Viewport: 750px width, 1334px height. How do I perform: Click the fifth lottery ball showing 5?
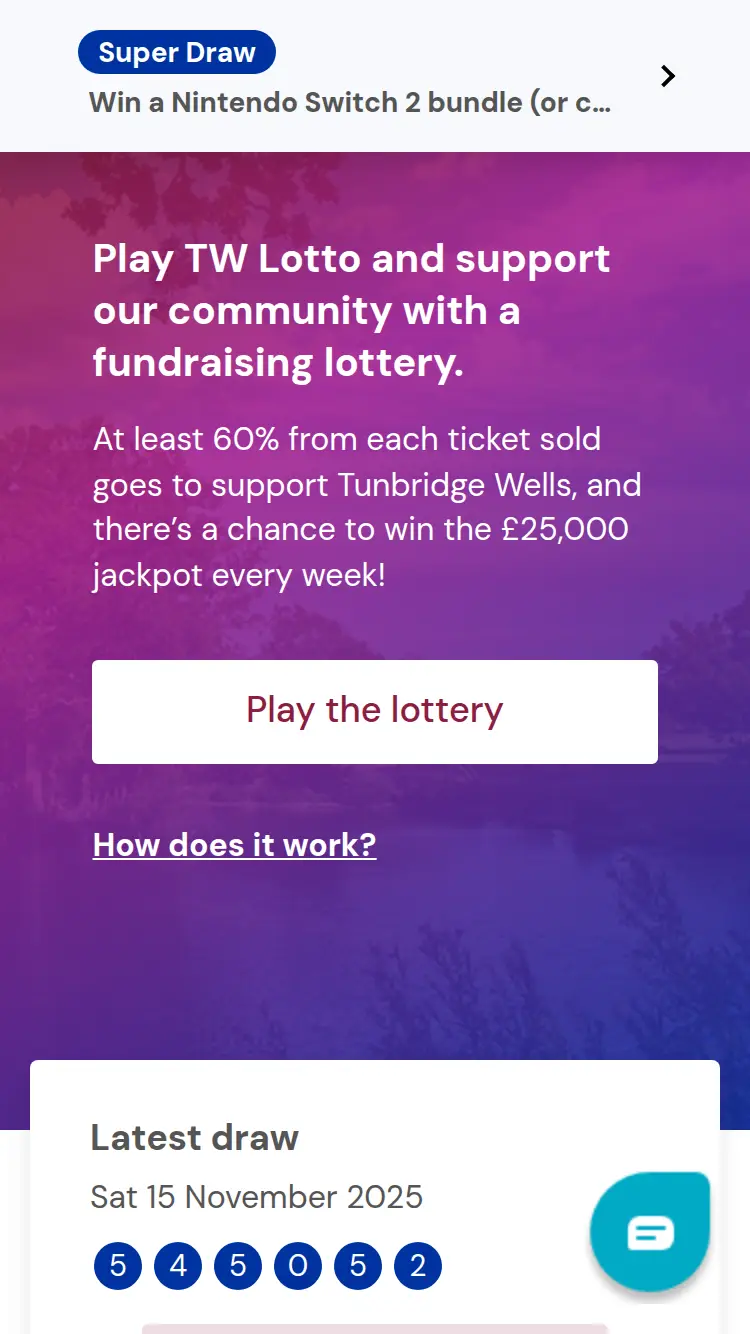coord(357,1265)
